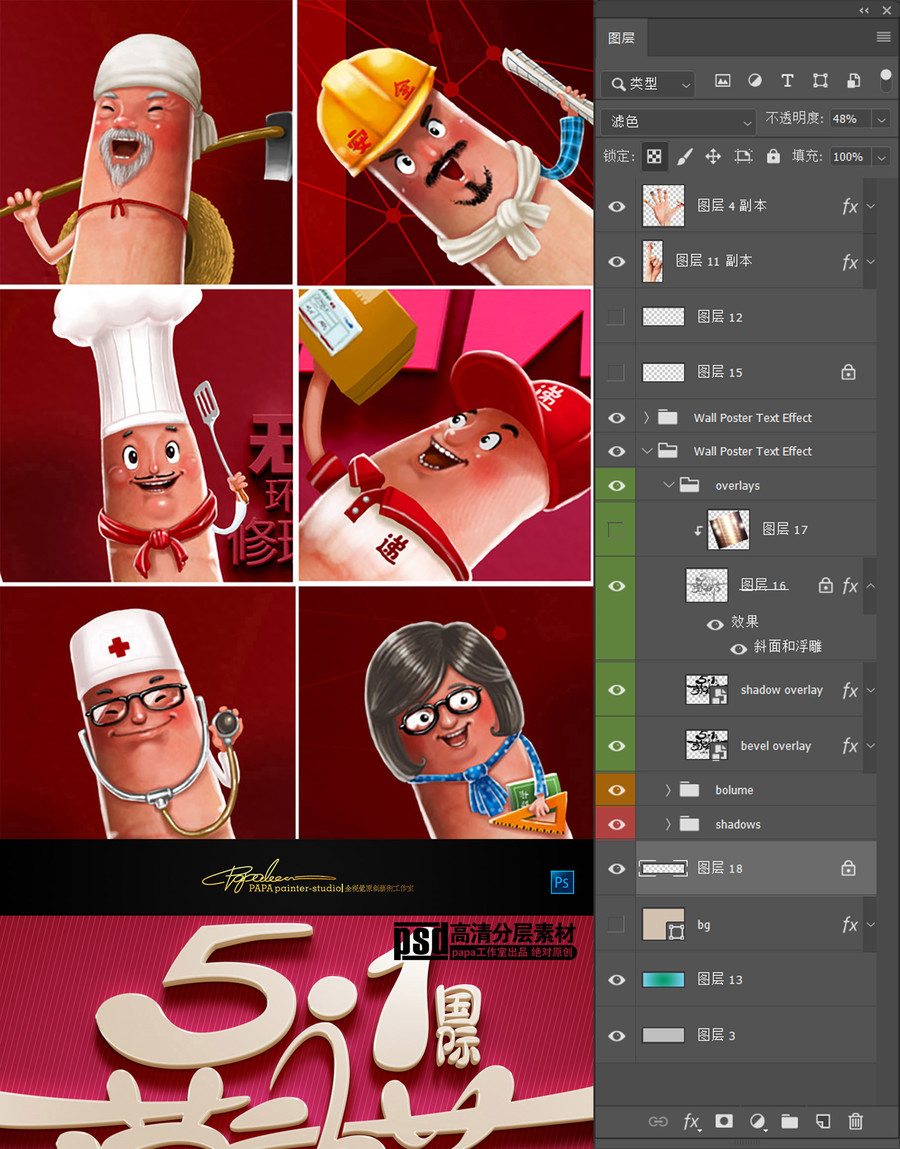This screenshot has width=900, height=1149.
Task: Open the 类型 filter type dropdown
Action: pyautogui.click(x=647, y=84)
